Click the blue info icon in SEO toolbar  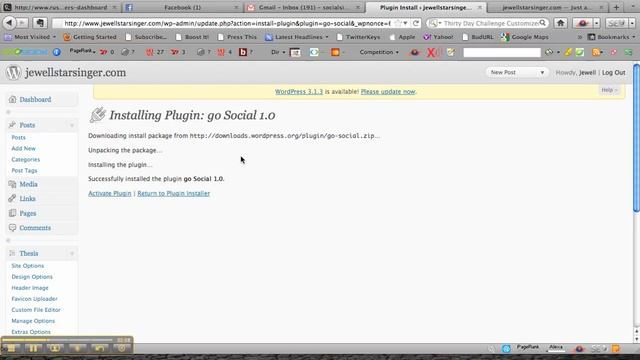coord(57,52)
